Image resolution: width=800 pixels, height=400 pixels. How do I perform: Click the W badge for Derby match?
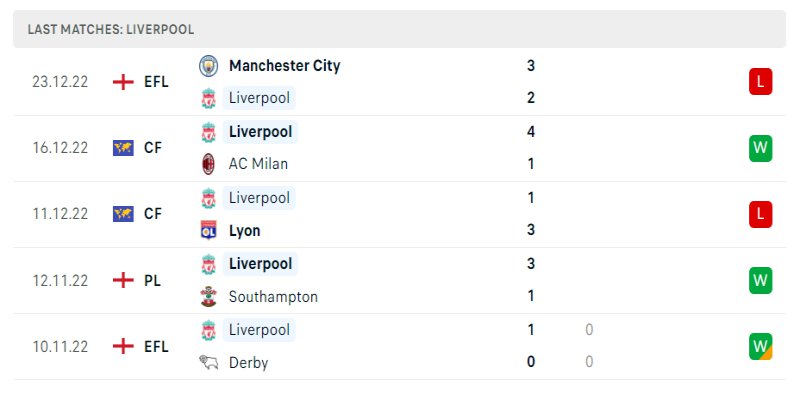click(760, 346)
